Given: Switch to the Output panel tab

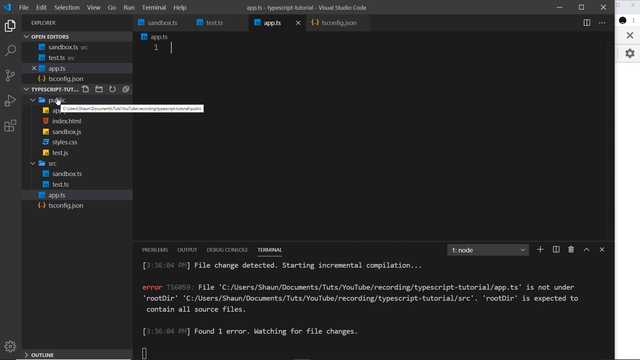Looking at the screenshot, I should pos(187,250).
